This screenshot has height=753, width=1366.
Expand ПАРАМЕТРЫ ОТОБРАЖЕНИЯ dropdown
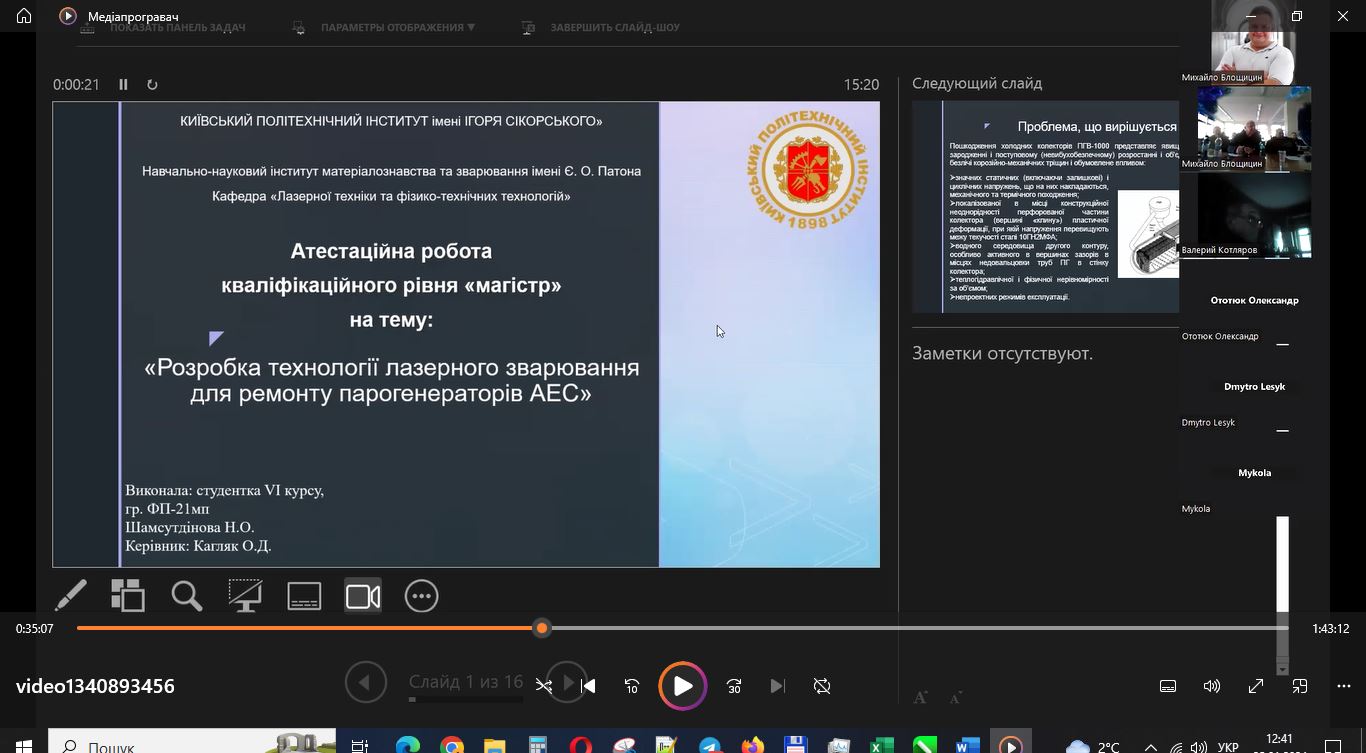pos(385,27)
